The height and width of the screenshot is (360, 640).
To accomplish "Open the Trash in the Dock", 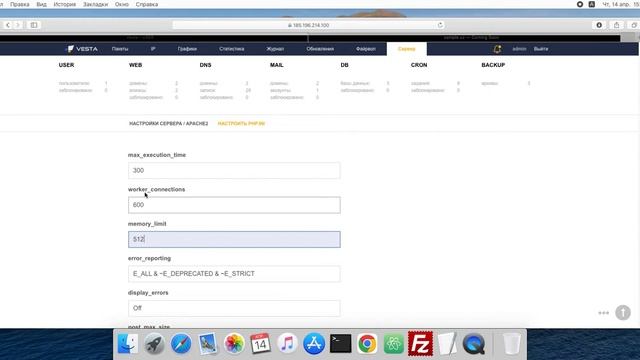I will 511,344.
